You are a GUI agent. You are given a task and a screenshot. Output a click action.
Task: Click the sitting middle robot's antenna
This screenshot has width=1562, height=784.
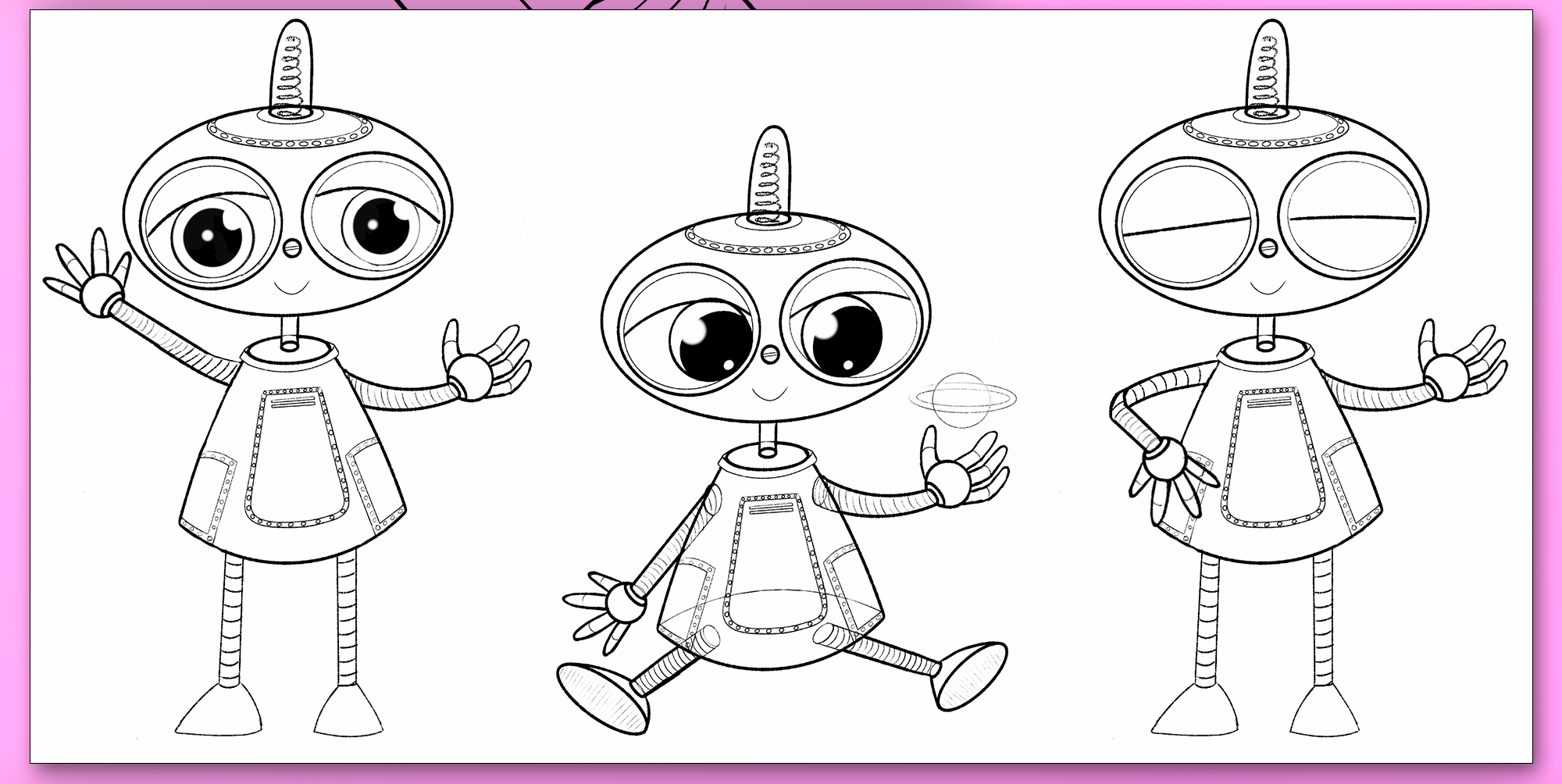click(x=769, y=176)
